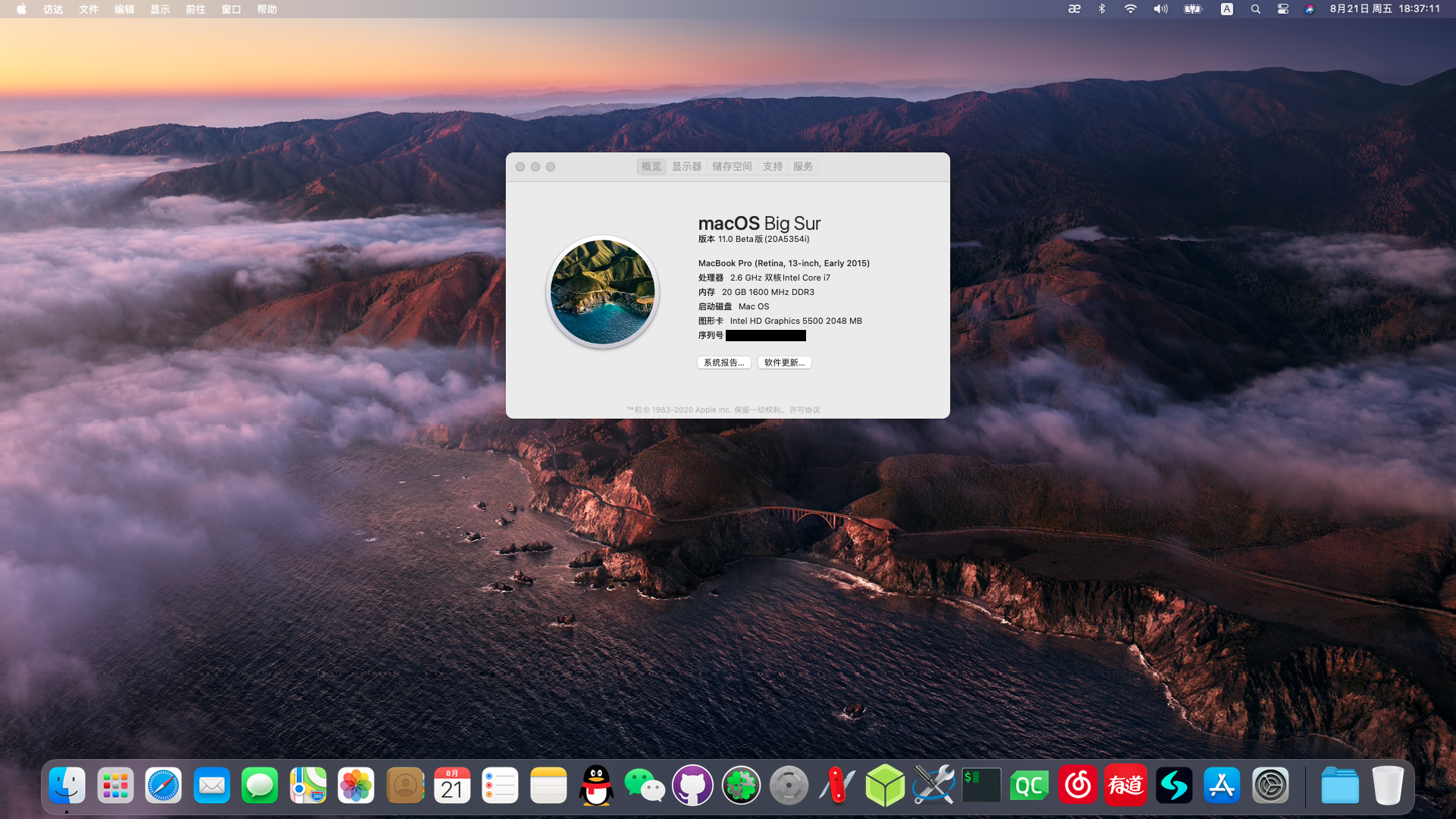
Task: Open the green QC app in Dock
Action: (x=1030, y=786)
